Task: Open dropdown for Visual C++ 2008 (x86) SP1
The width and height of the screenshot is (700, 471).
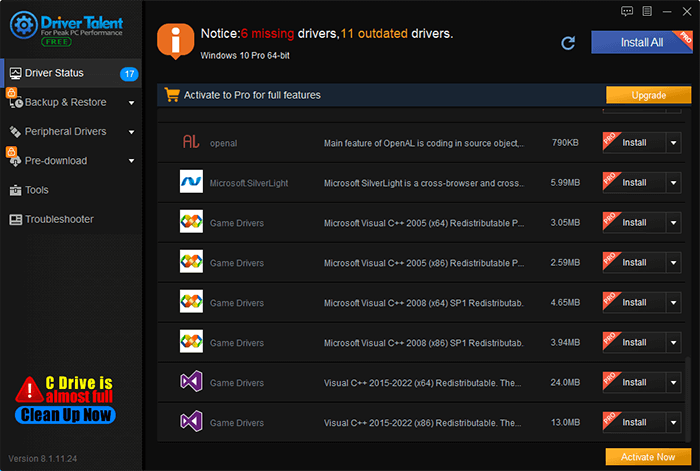Action: point(673,342)
